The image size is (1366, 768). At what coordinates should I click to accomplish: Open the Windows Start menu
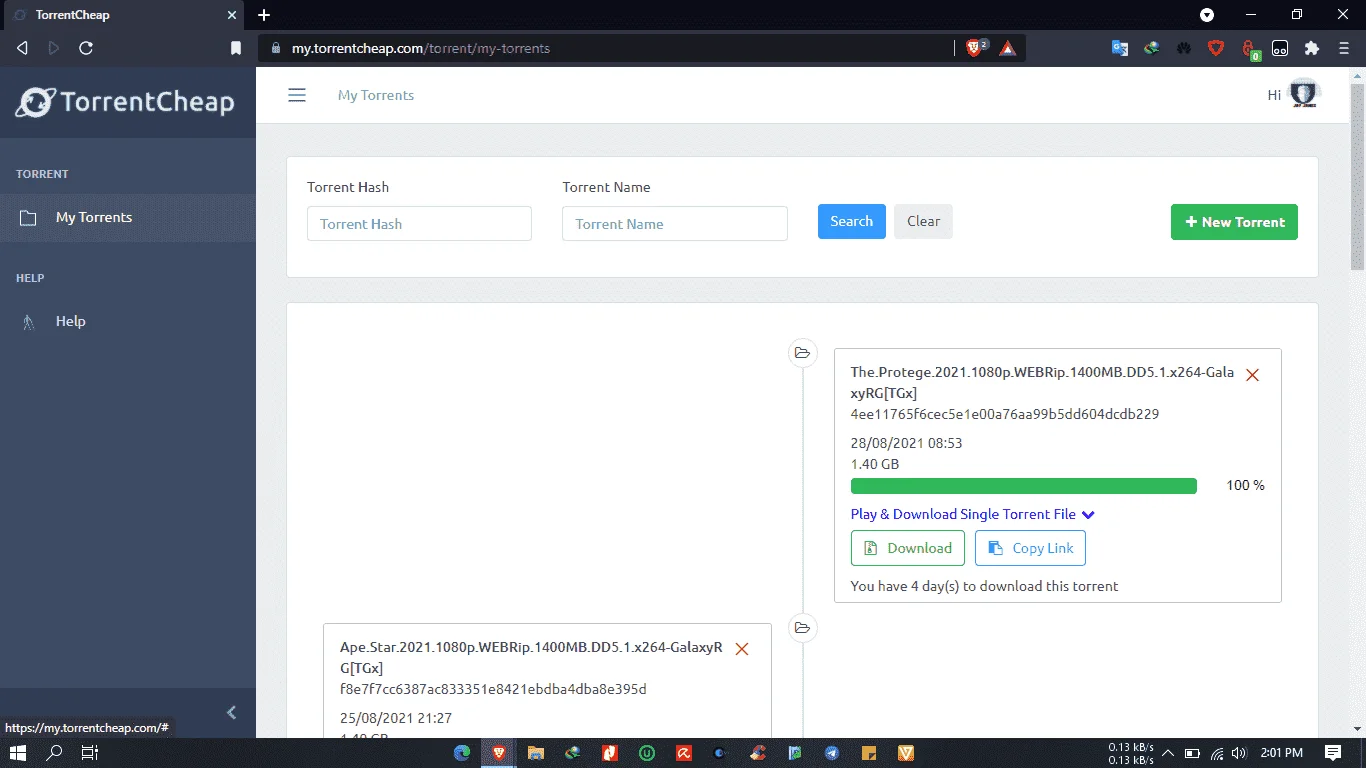click(x=18, y=753)
